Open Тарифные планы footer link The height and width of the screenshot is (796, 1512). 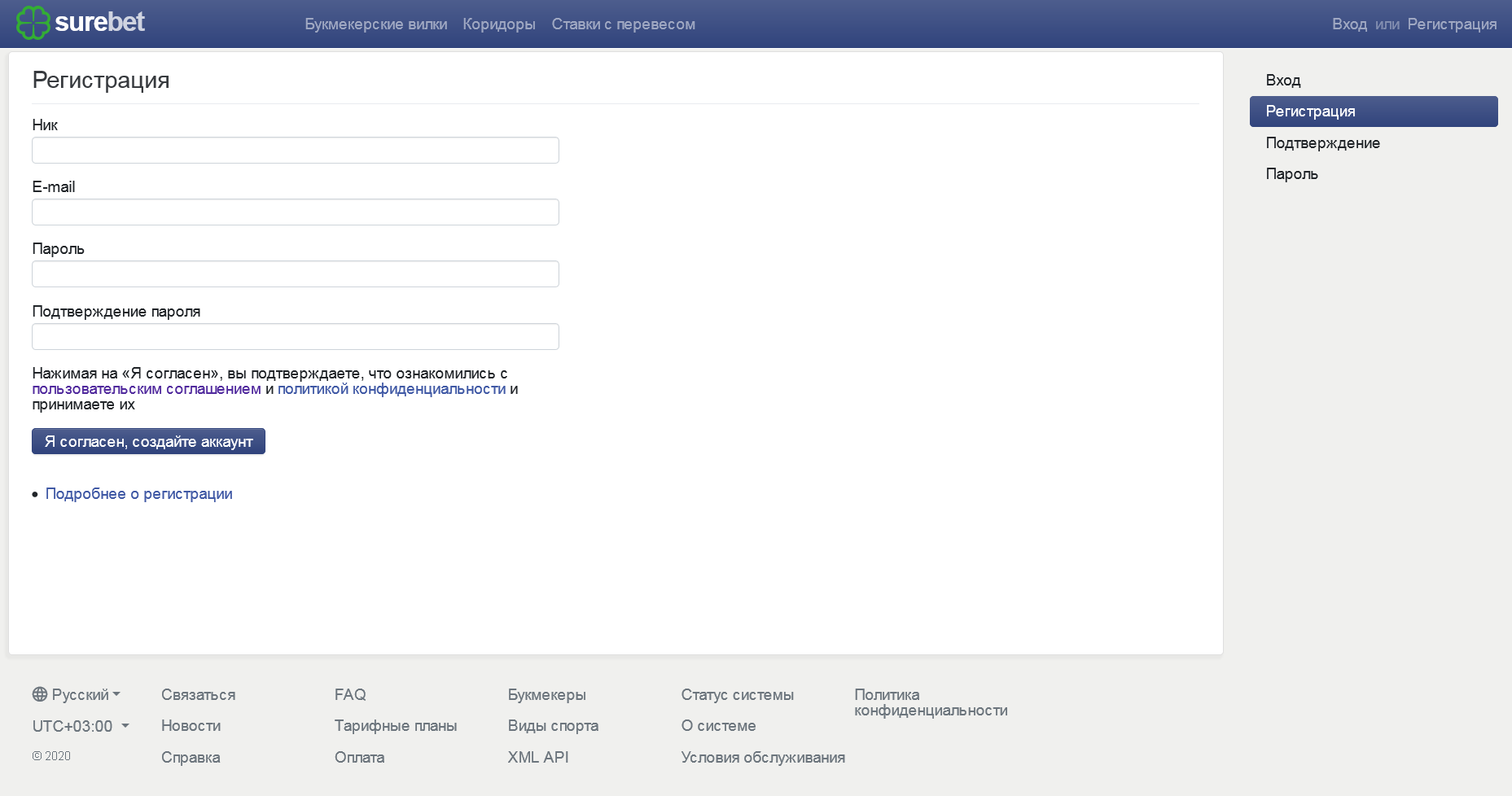[x=396, y=726]
